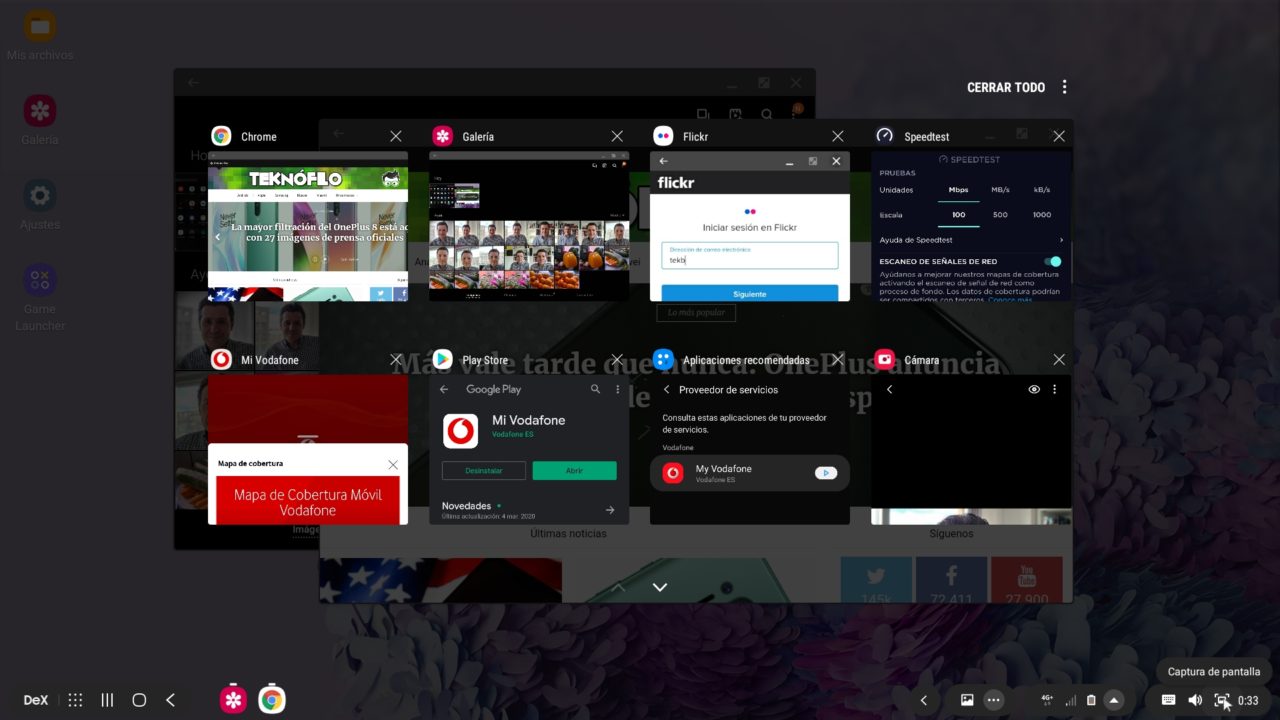Select kB/s units in Speedtest
The width and height of the screenshot is (1280, 720).
click(x=1042, y=189)
